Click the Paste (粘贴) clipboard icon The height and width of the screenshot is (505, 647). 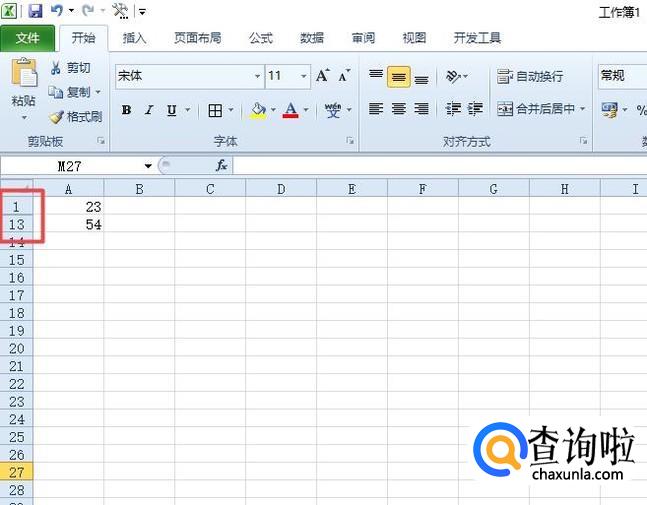(24, 73)
